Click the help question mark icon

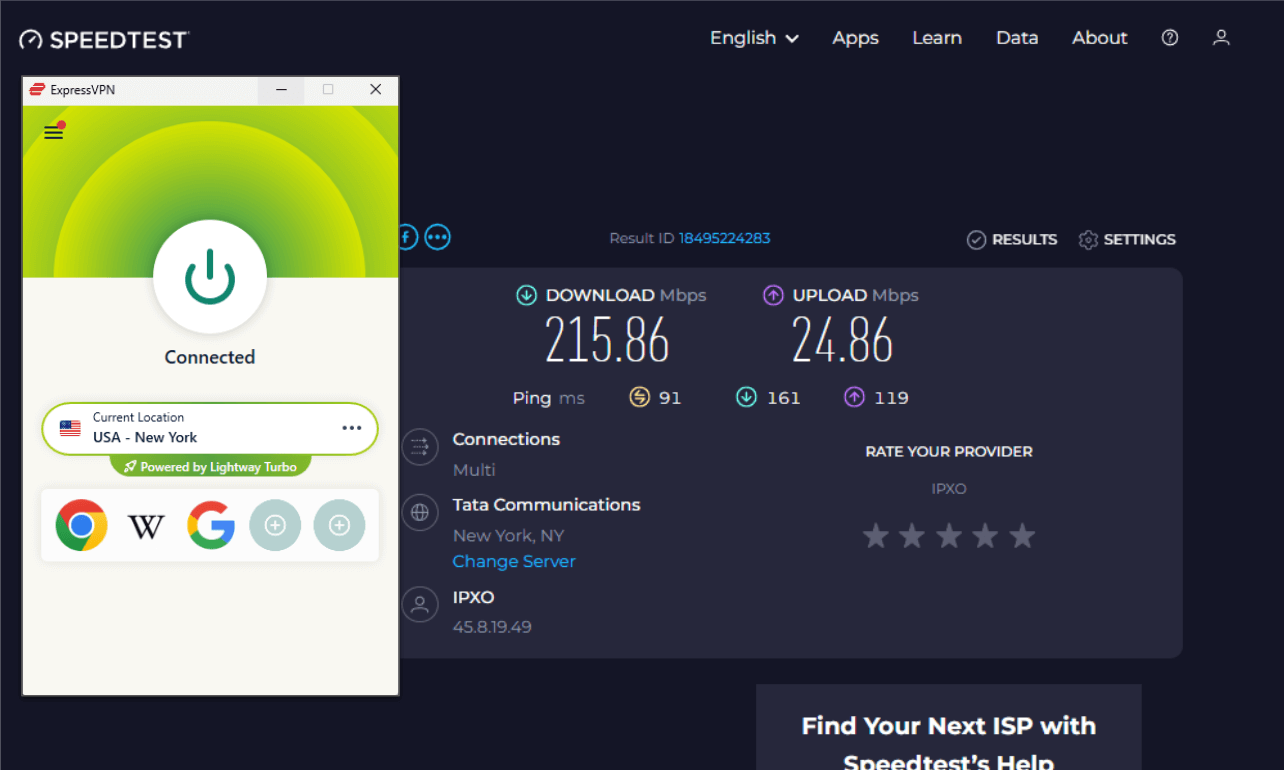click(1169, 37)
